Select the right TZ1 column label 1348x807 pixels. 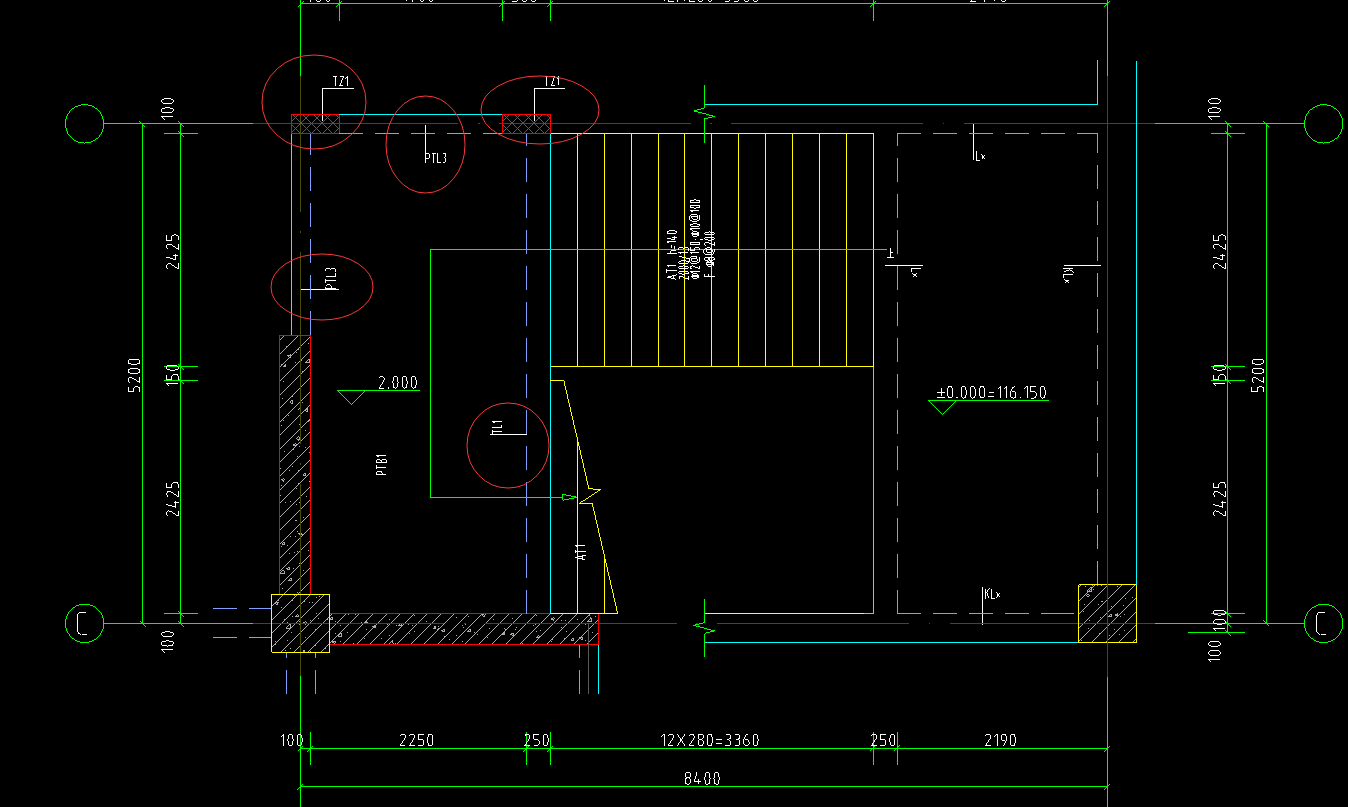[552, 82]
